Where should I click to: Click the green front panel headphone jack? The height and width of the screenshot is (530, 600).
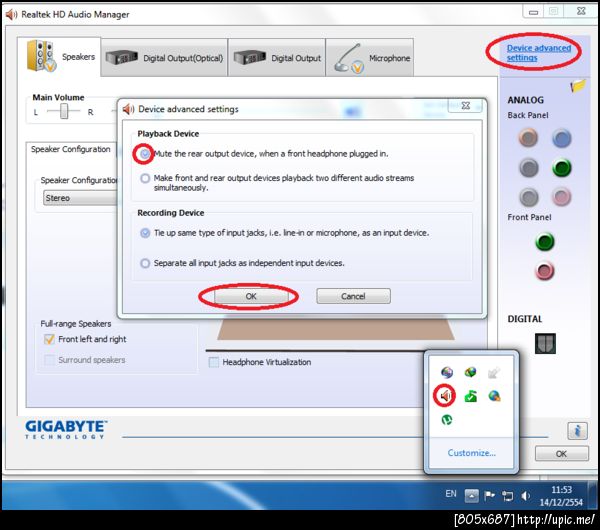pyautogui.click(x=544, y=241)
